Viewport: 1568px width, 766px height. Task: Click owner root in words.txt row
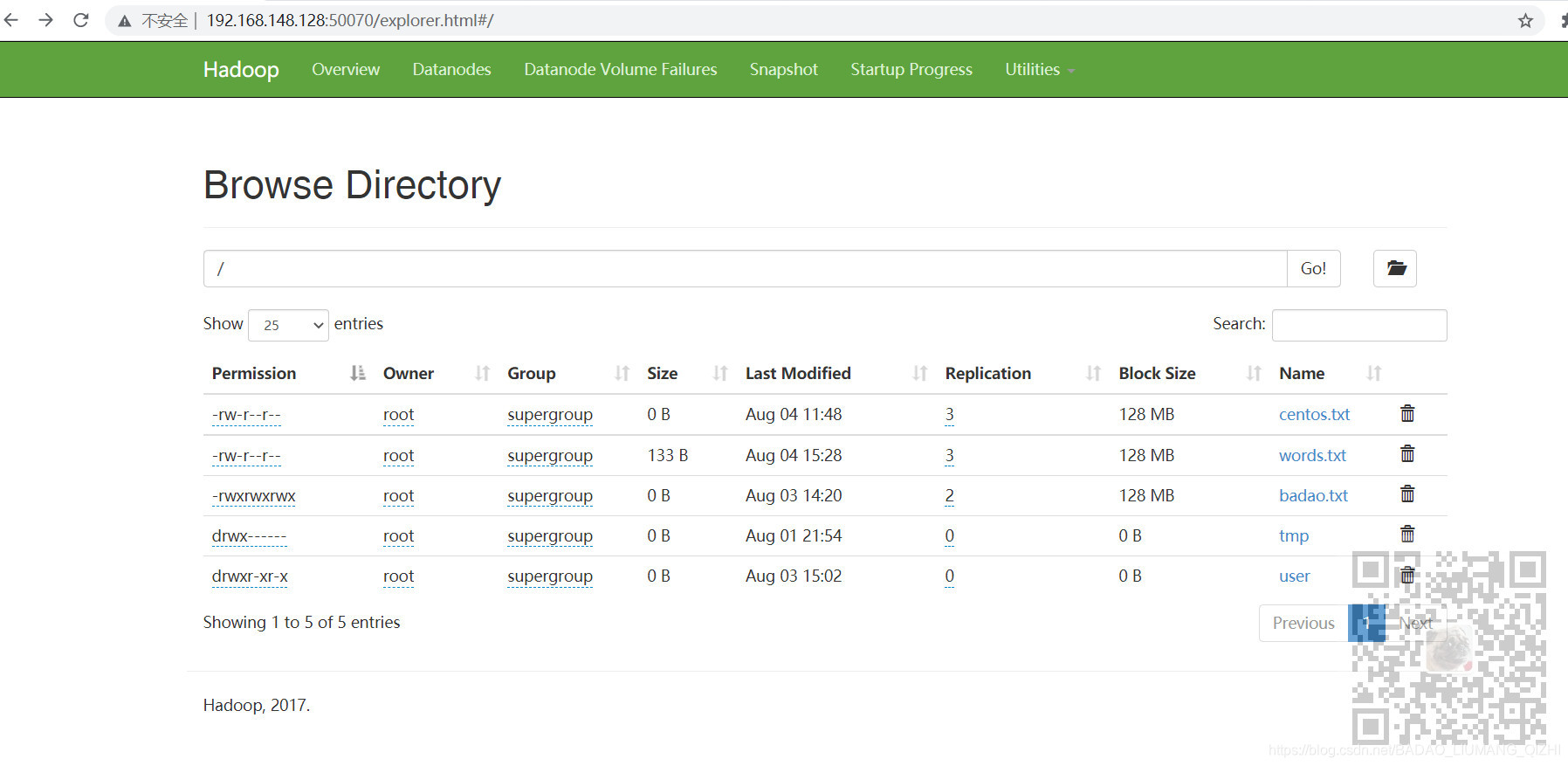click(x=398, y=455)
